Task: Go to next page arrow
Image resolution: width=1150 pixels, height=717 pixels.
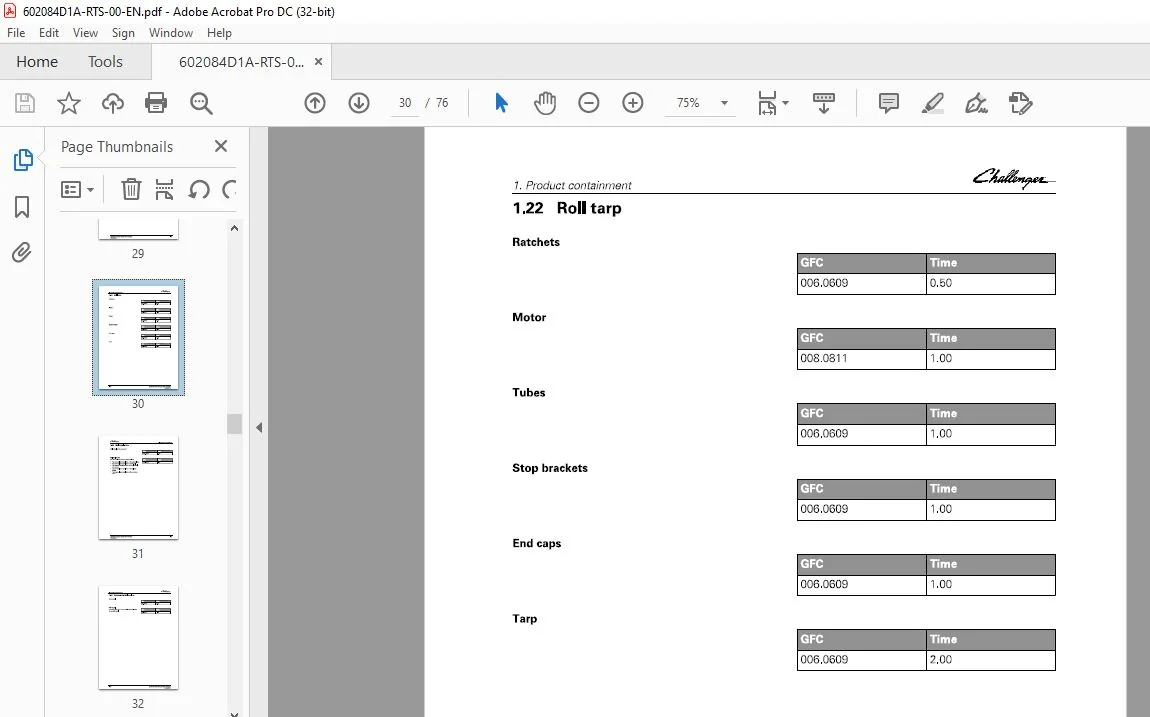Action: point(359,103)
